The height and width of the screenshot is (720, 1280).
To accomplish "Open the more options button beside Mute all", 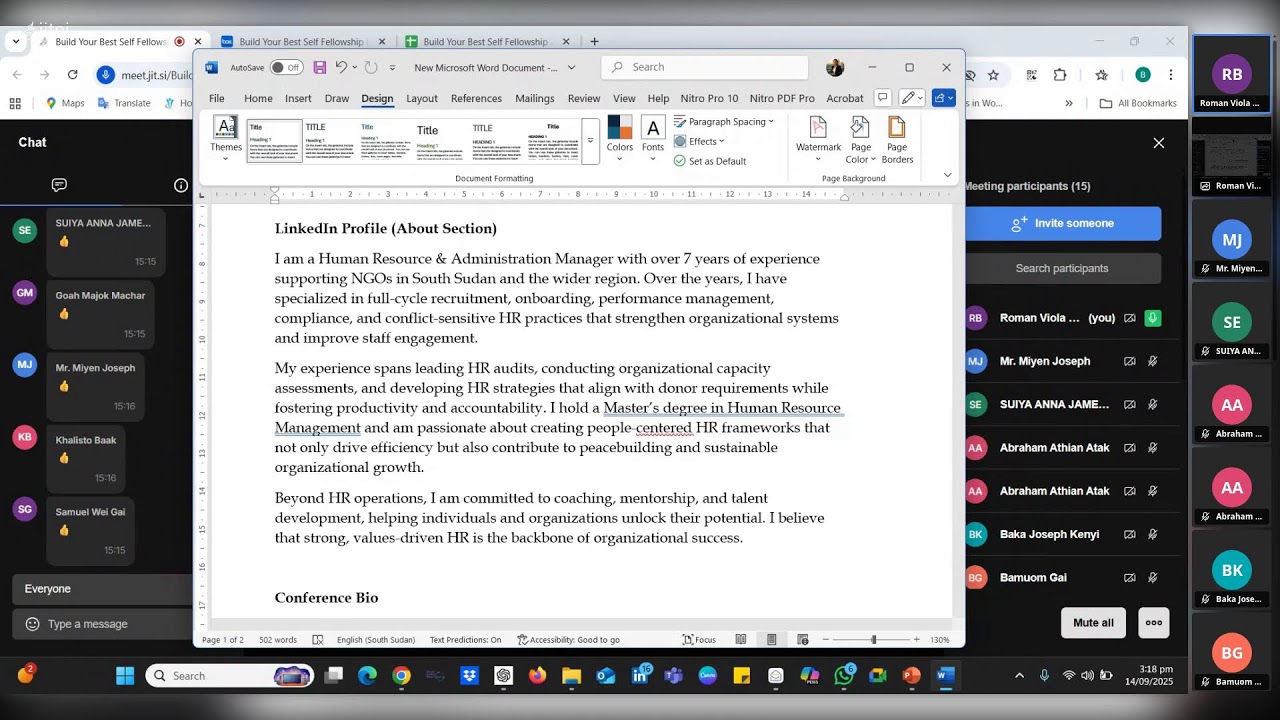I will pyautogui.click(x=1154, y=622).
